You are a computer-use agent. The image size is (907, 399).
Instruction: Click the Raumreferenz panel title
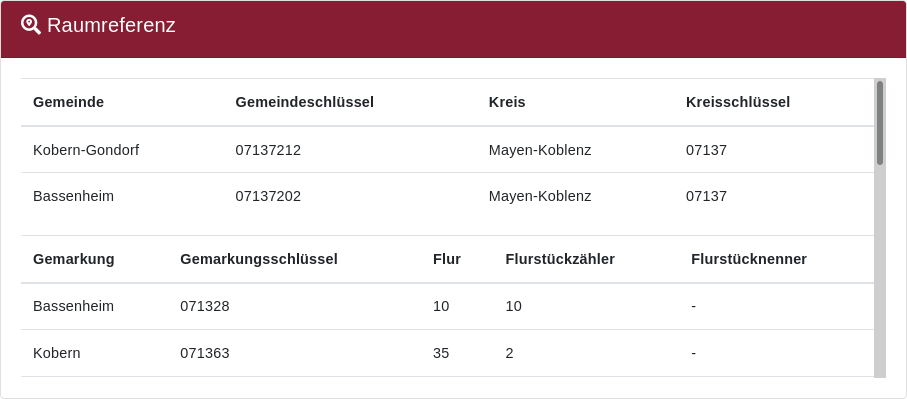[x=111, y=25]
